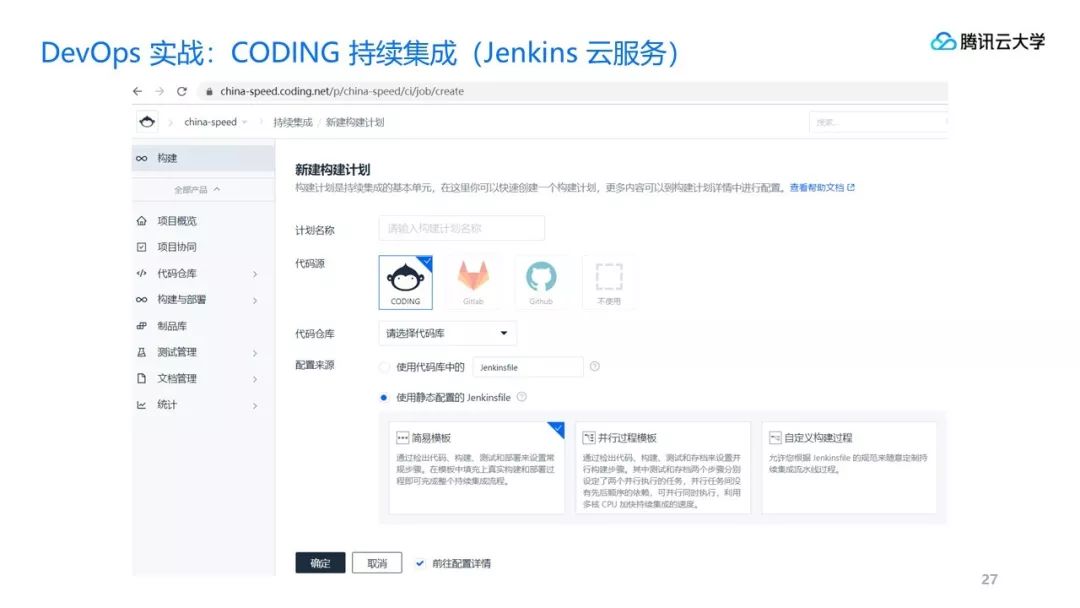Click the 文档管理 file icon

[141, 378]
